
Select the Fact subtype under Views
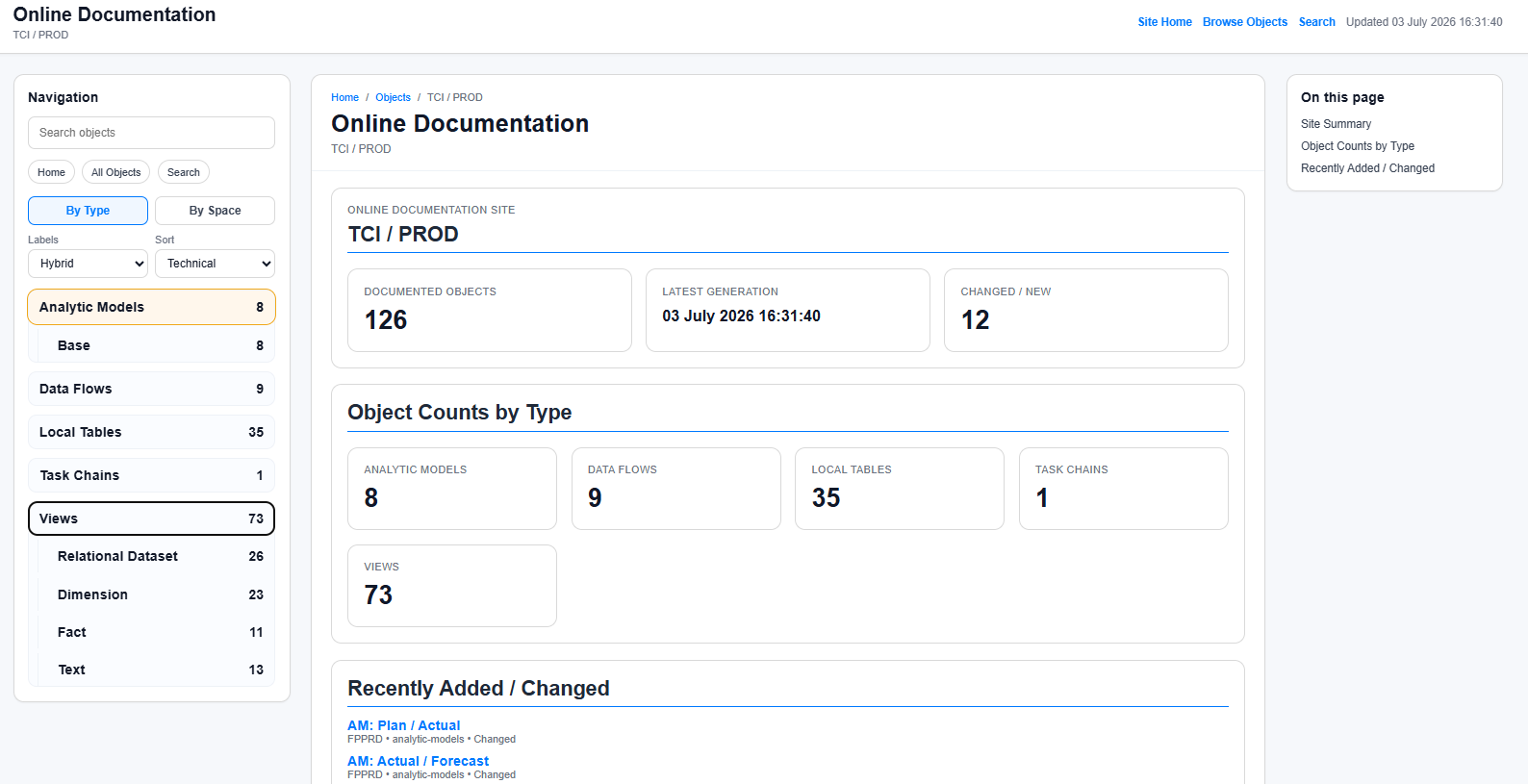[x=156, y=632]
